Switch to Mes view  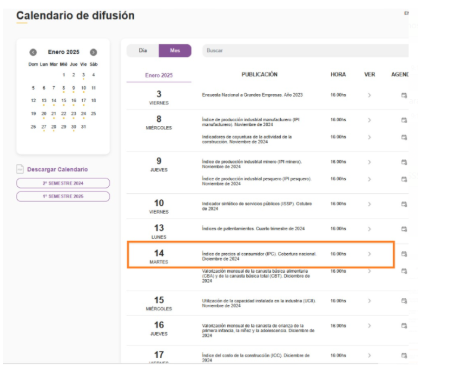[x=175, y=50]
